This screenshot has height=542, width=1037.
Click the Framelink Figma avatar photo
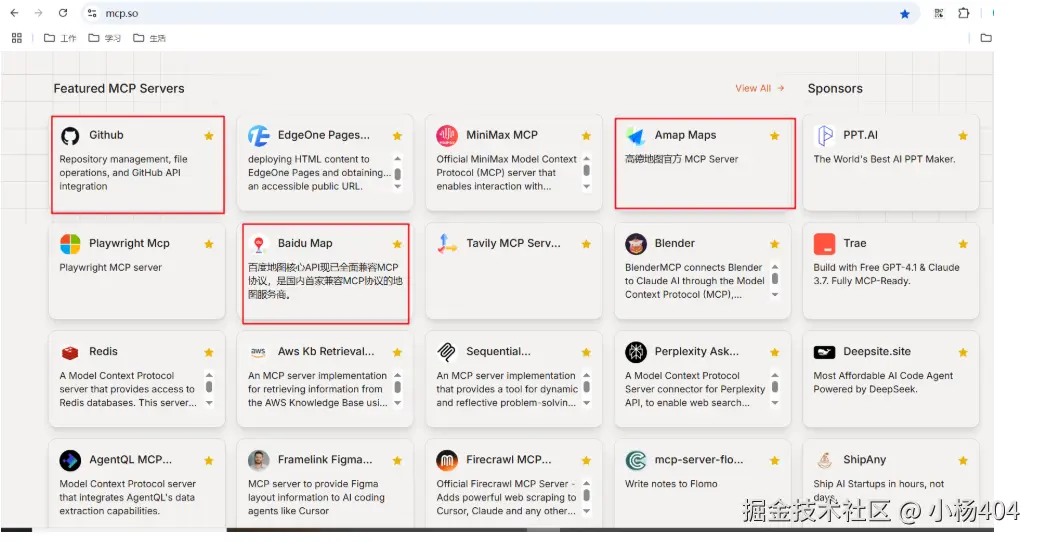coord(259,460)
